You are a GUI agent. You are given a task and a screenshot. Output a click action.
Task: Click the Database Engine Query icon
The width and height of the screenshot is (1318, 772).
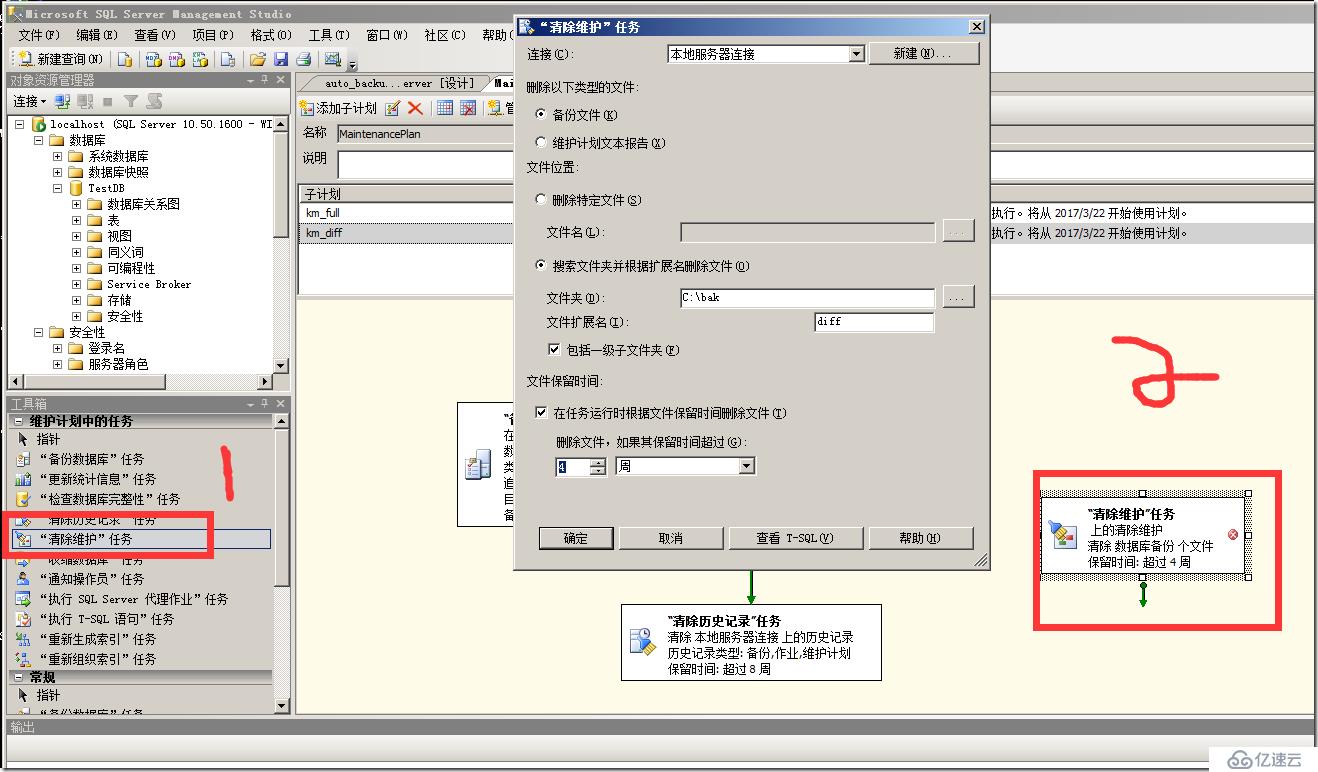pos(125,59)
